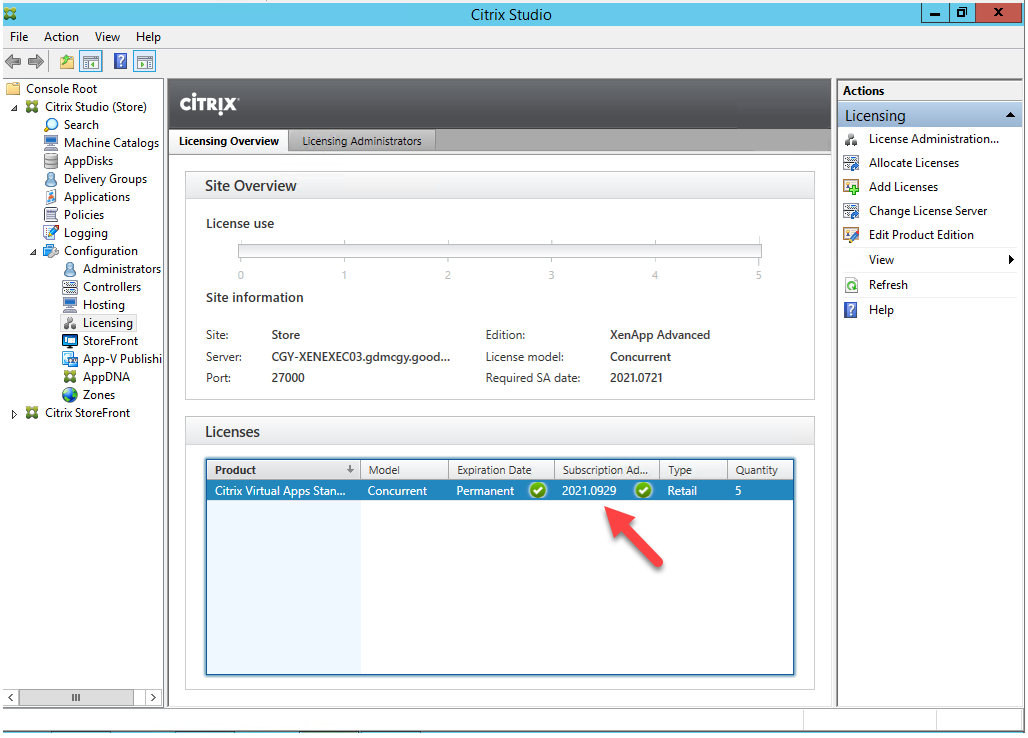The width and height of the screenshot is (1028, 738).
Task: Select the Hosting icon
Action: coord(70,305)
